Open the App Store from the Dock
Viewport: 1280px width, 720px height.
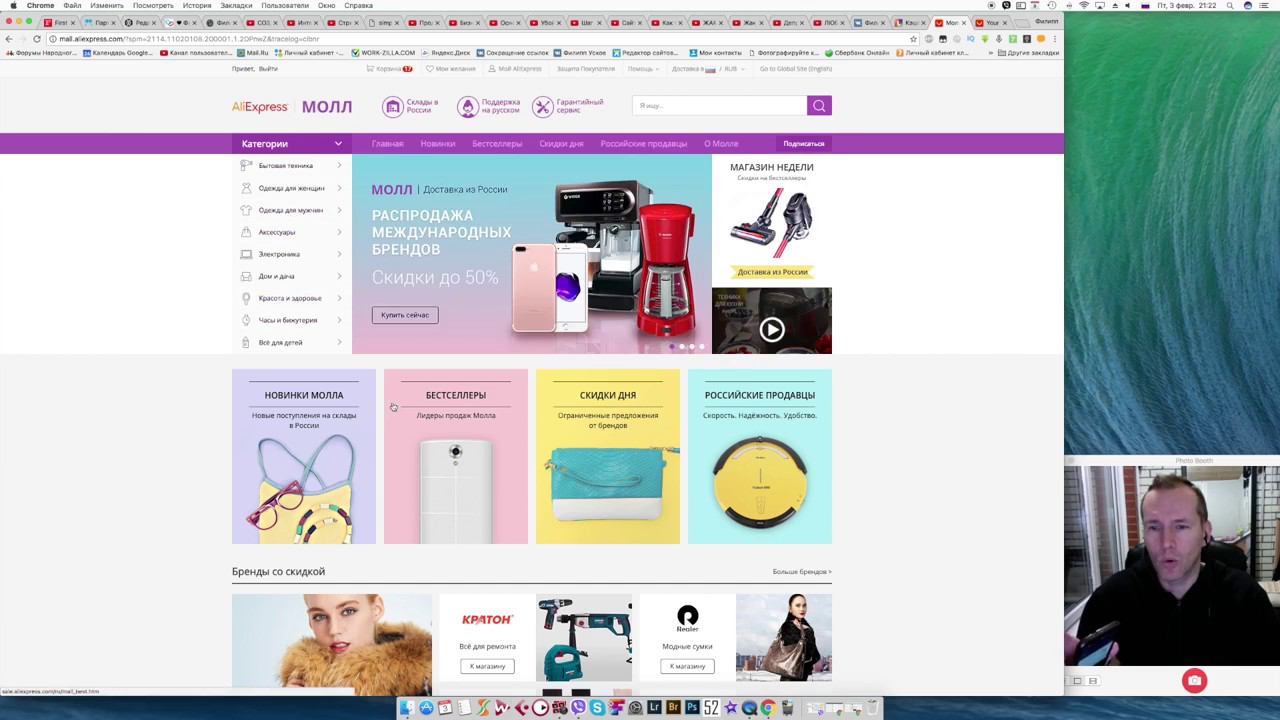click(x=426, y=708)
